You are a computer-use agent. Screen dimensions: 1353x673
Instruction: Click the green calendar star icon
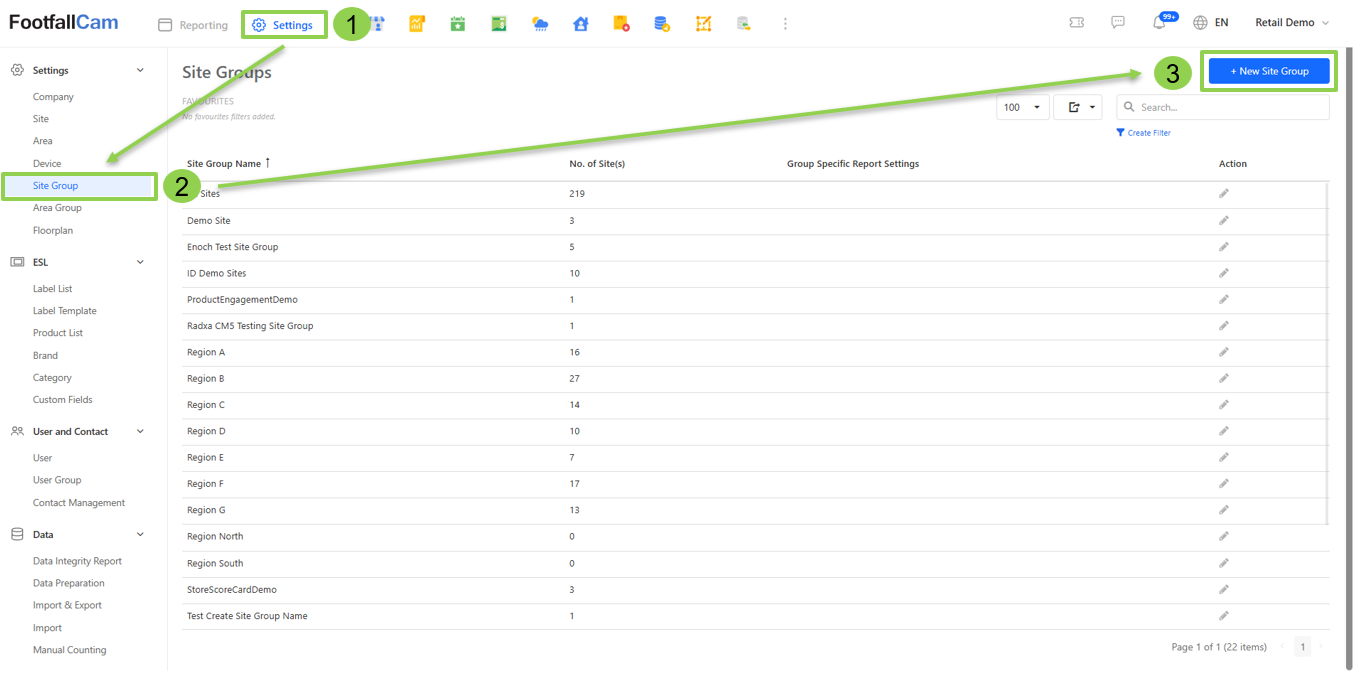(x=458, y=24)
